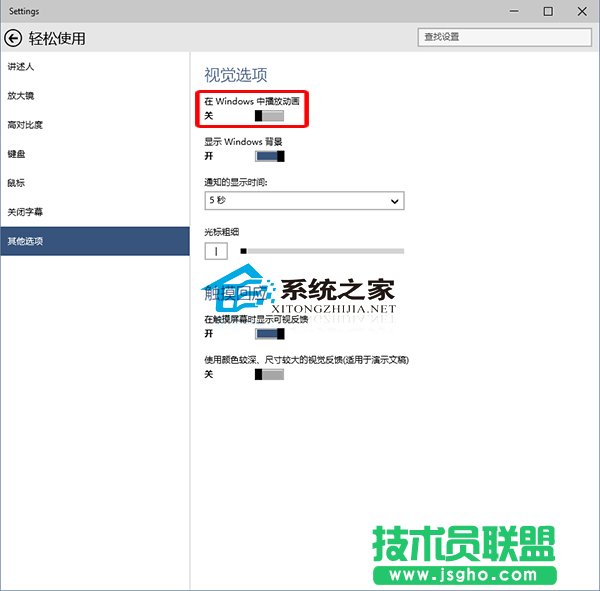Maximize the Settings window
The height and width of the screenshot is (591, 600).
[x=548, y=11]
